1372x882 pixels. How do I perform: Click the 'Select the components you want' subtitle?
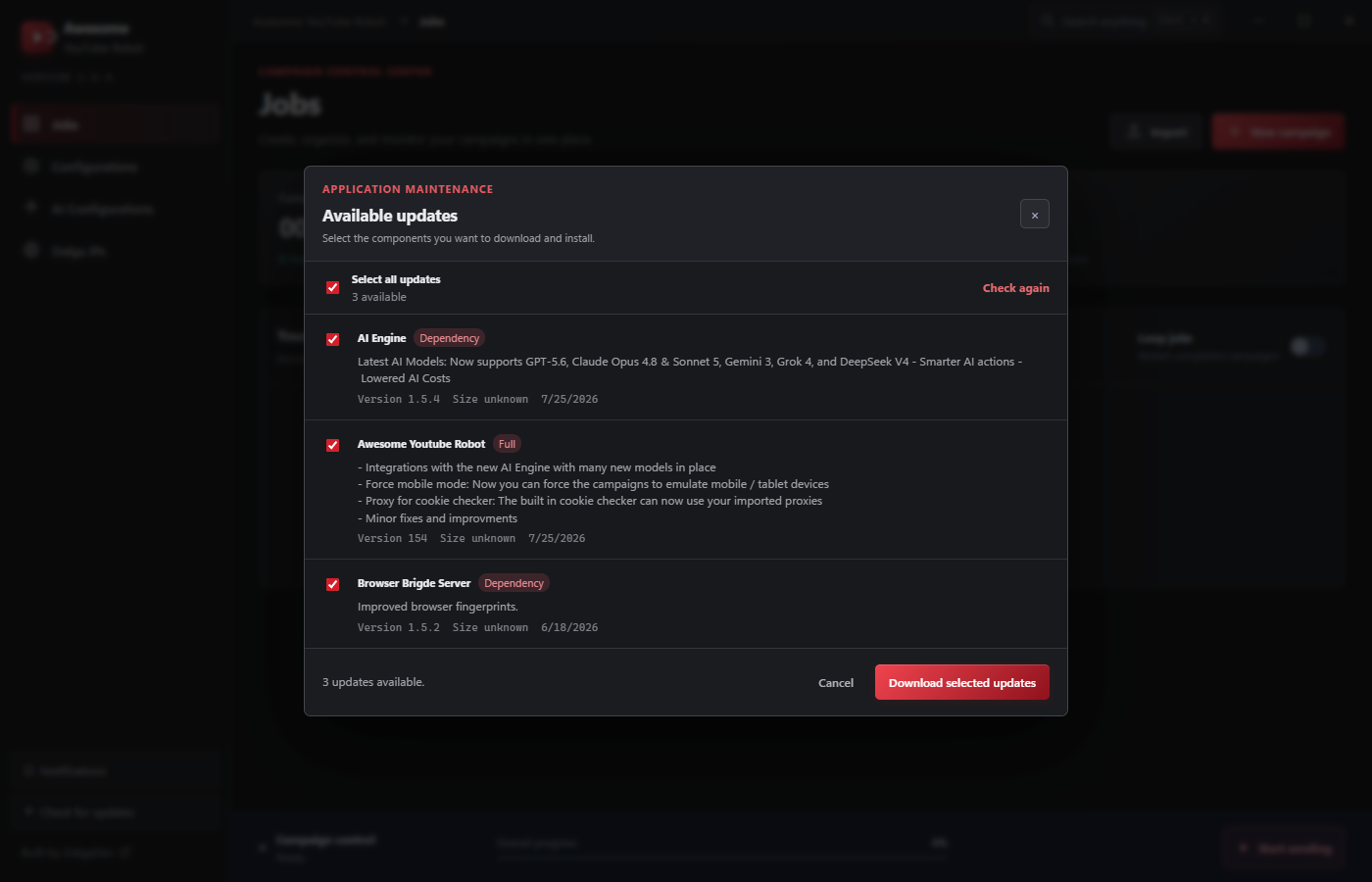459,238
